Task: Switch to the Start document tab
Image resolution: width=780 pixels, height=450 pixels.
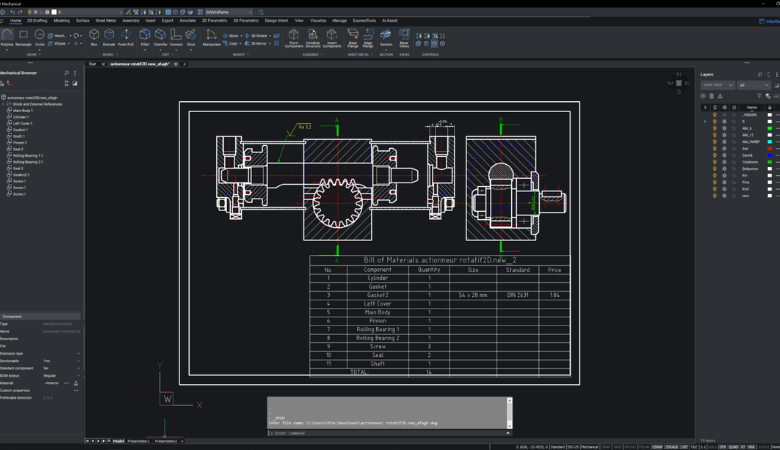Action: coord(93,64)
